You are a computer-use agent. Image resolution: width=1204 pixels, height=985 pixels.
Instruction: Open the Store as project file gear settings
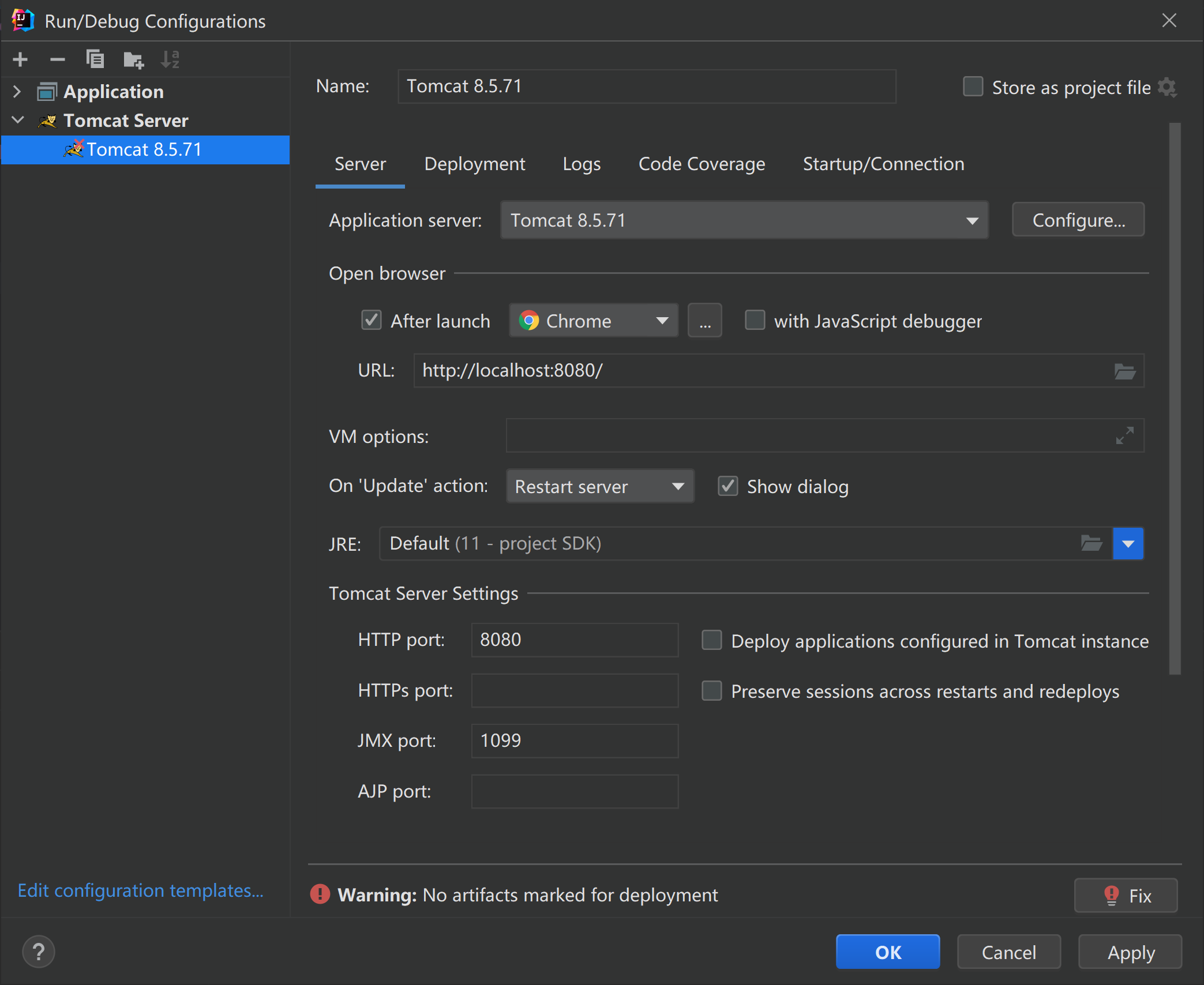pyautogui.click(x=1167, y=88)
